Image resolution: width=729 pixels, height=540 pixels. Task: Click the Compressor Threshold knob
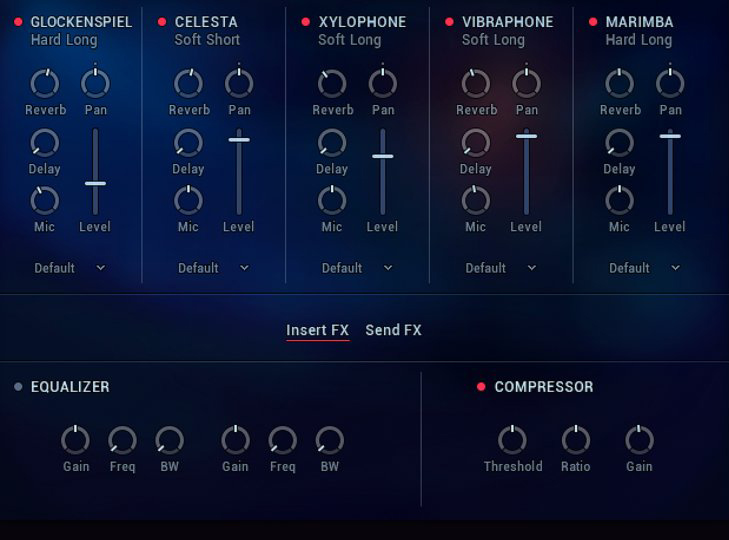click(512, 440)
